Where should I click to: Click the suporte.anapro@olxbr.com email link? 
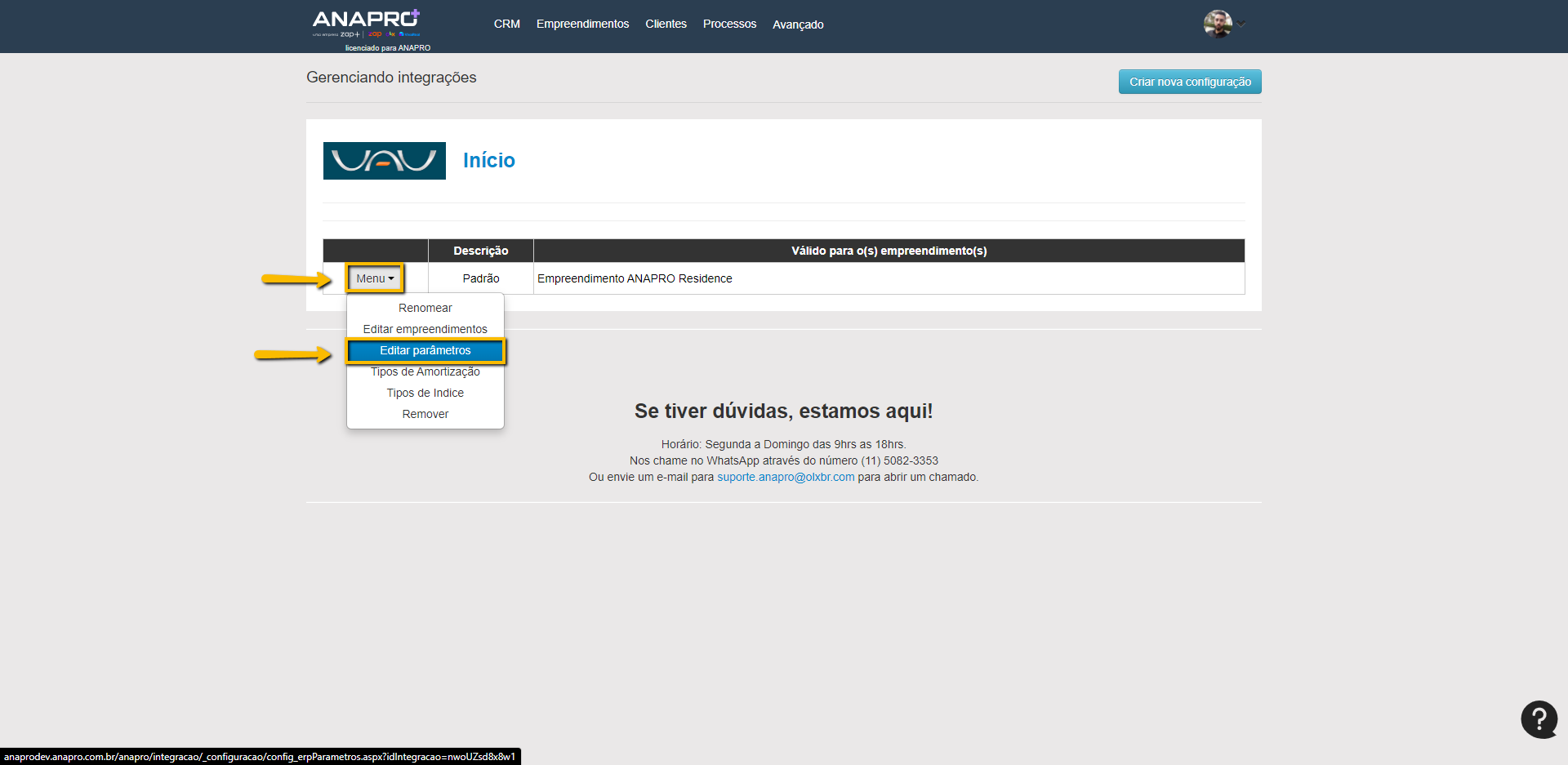(786, 477)
